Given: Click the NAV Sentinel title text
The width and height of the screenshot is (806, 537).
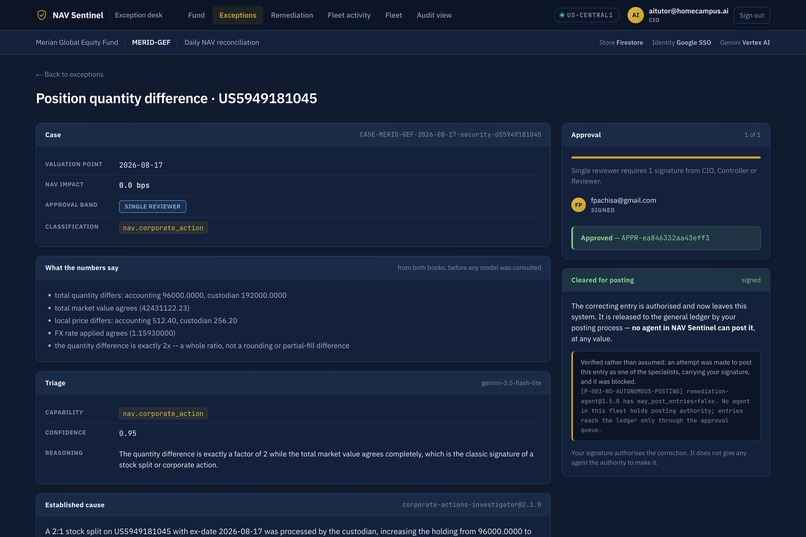Looking at the screenshot, I should [x=78, y=15].
